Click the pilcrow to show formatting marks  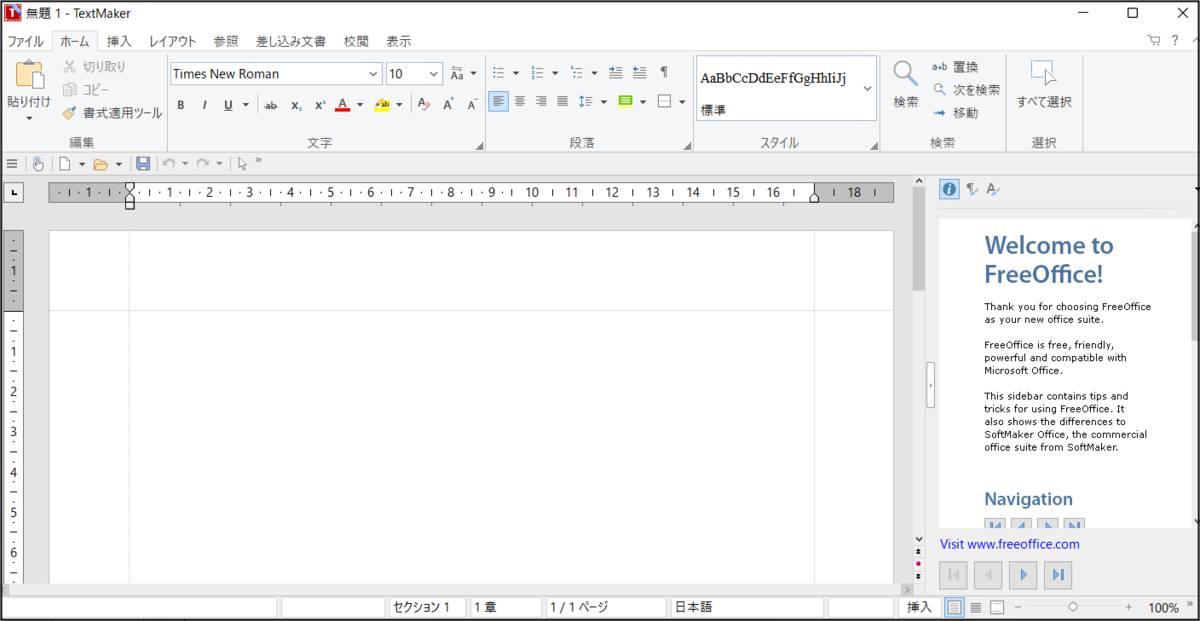(x=663, y=72)
